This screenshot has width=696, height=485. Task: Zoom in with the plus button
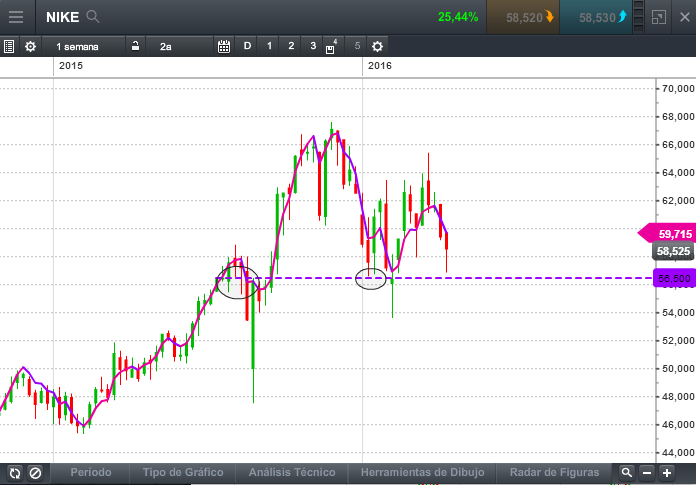667,473
